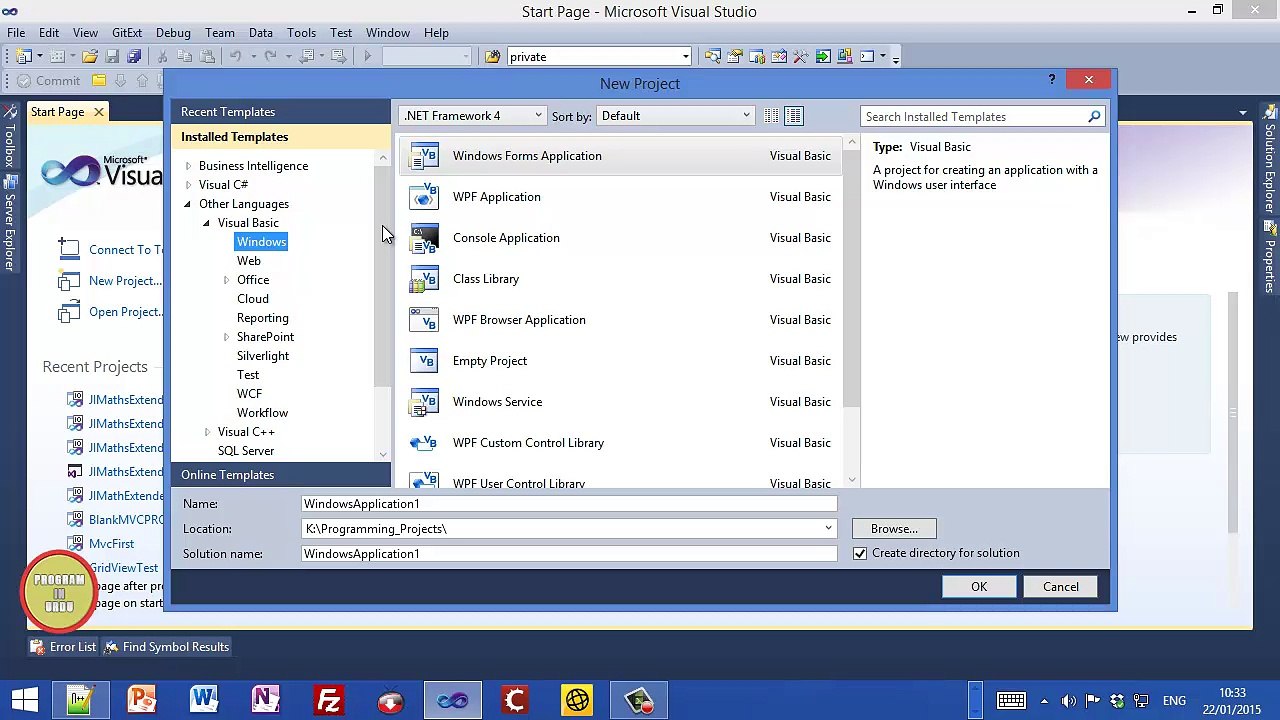
Task: Open MvcFirst from Recent Projects list
Action: [x=111, y=544]
